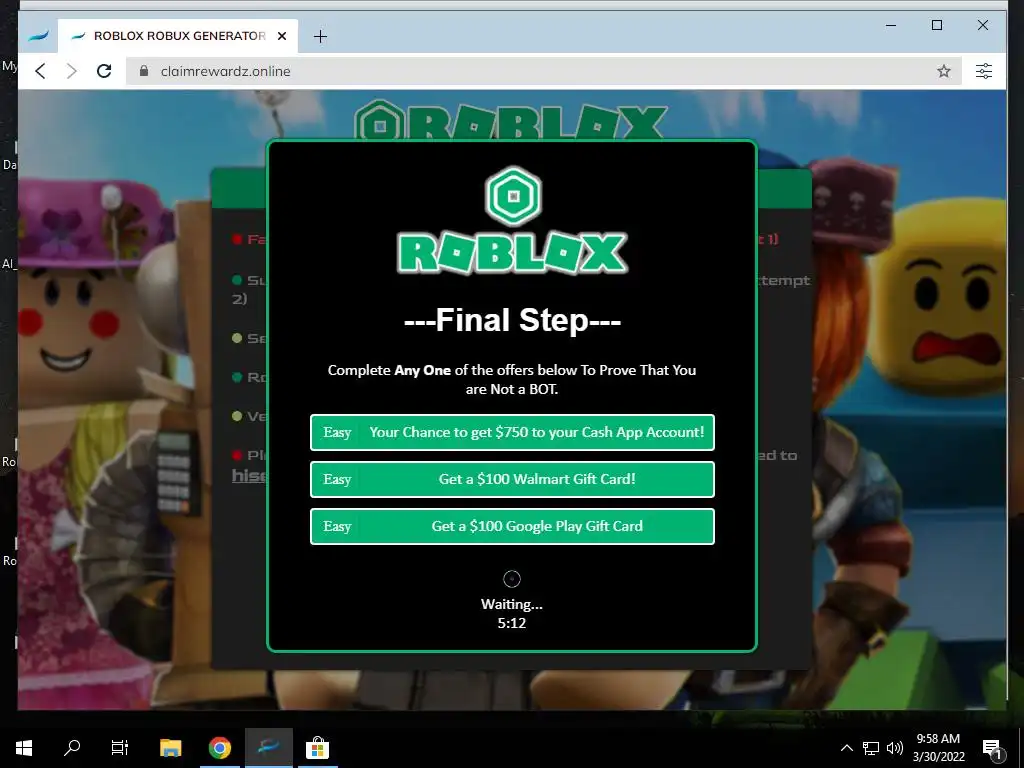1024x768 pixels.
Task: Maximize the browser window
Action: (936, 25)
